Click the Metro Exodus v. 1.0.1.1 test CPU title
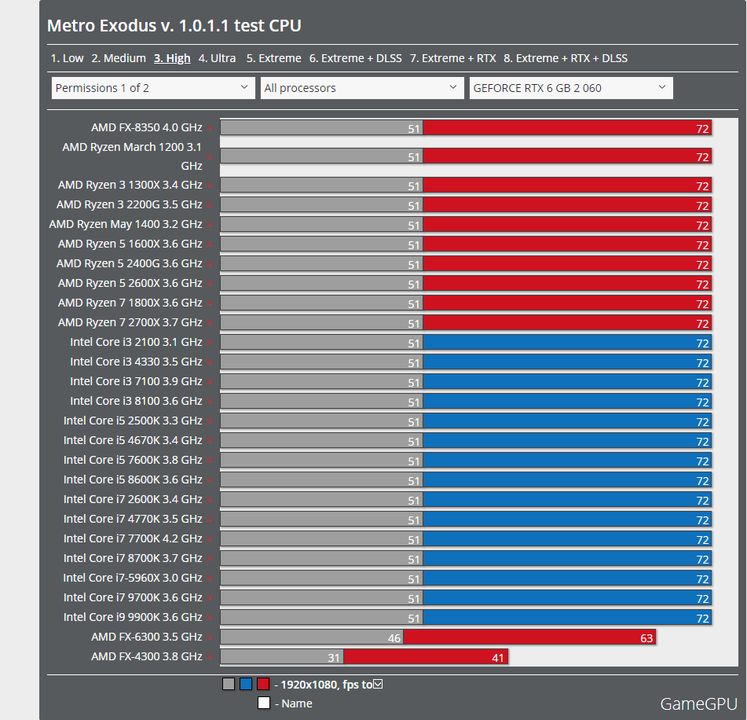 tap(174, 26)
